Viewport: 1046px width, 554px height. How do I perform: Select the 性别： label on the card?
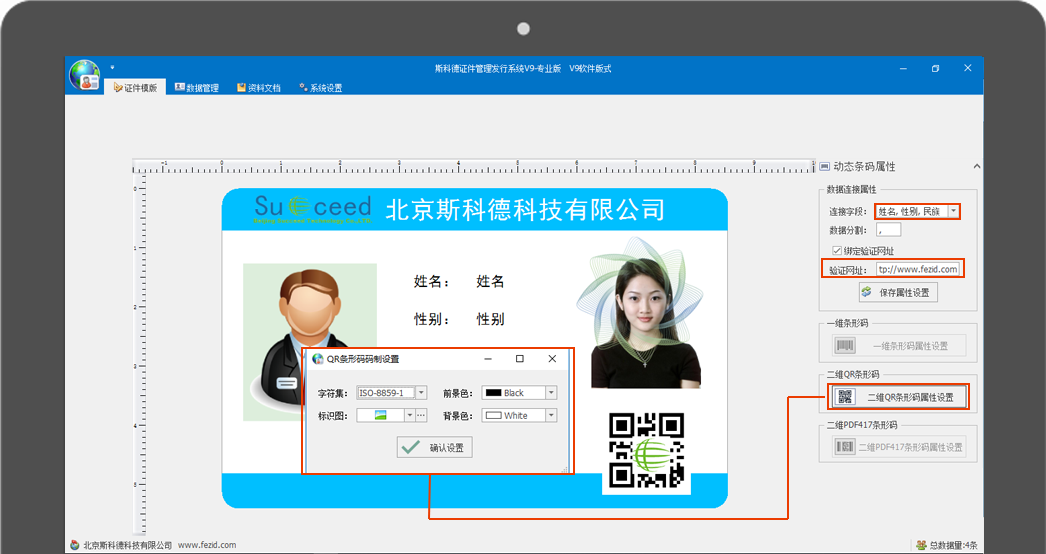point(432,320)
